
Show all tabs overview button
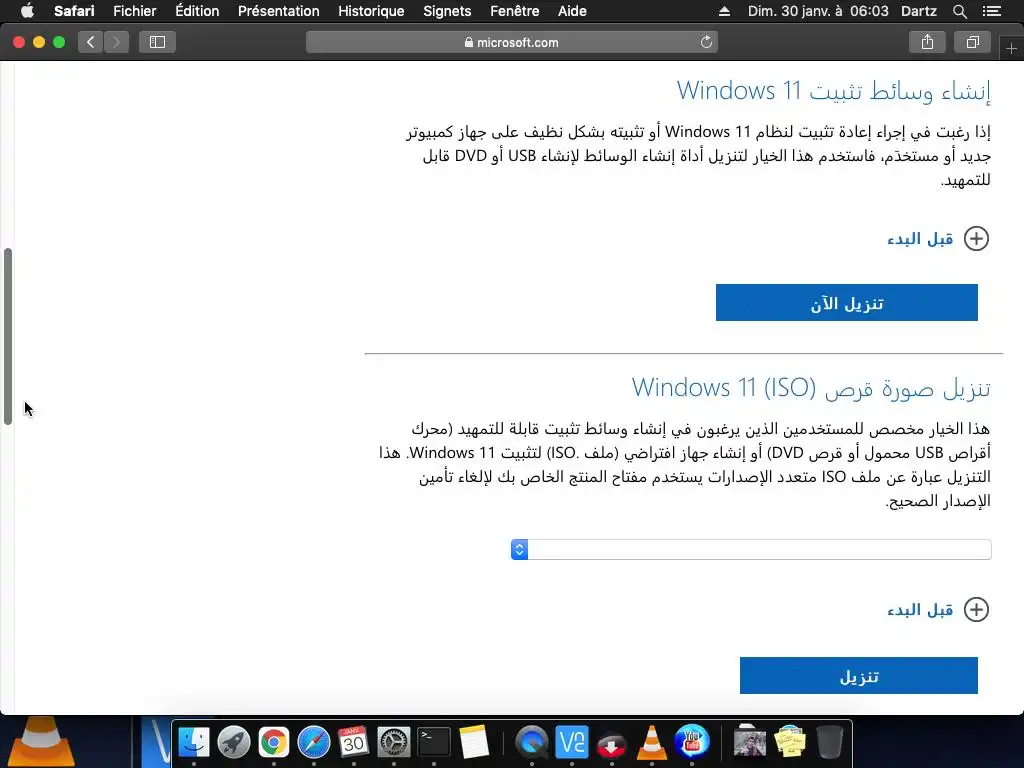972,42
